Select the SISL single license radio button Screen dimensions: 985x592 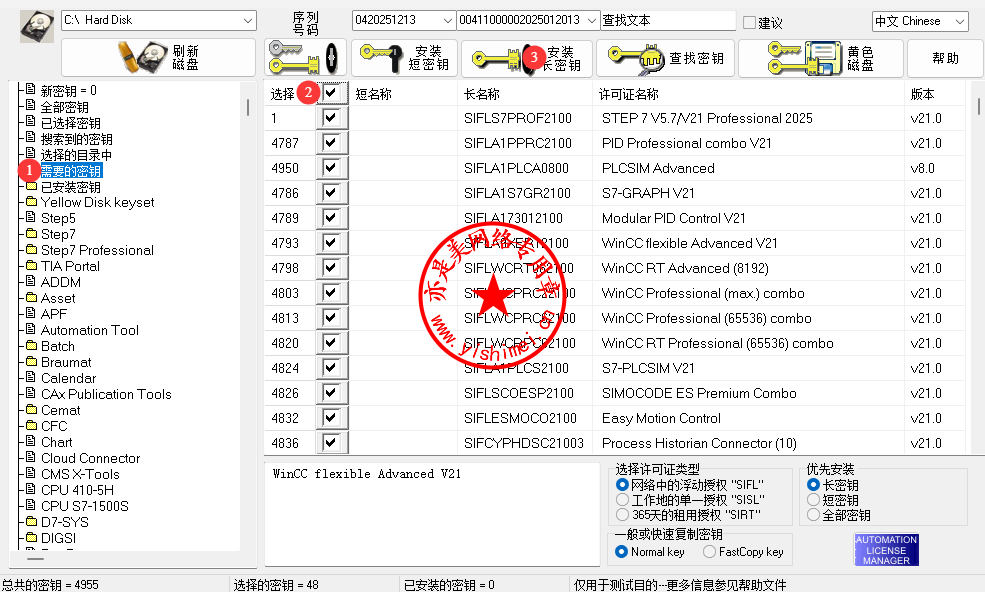pyautogui.click(x=623, y=500)
